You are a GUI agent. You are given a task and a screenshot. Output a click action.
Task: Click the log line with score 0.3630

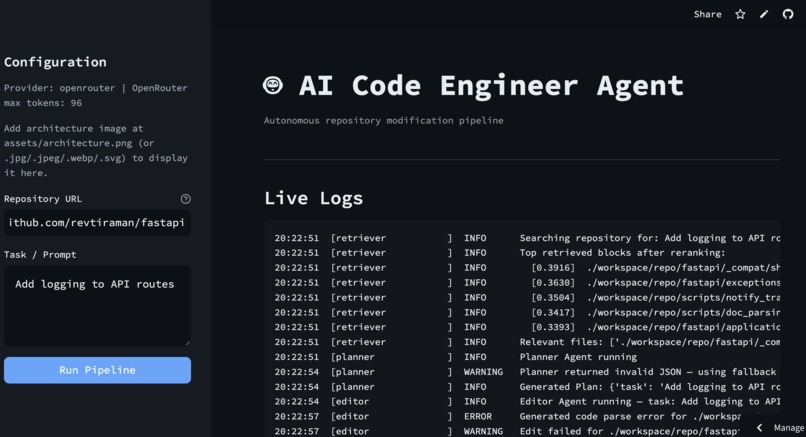527,283
